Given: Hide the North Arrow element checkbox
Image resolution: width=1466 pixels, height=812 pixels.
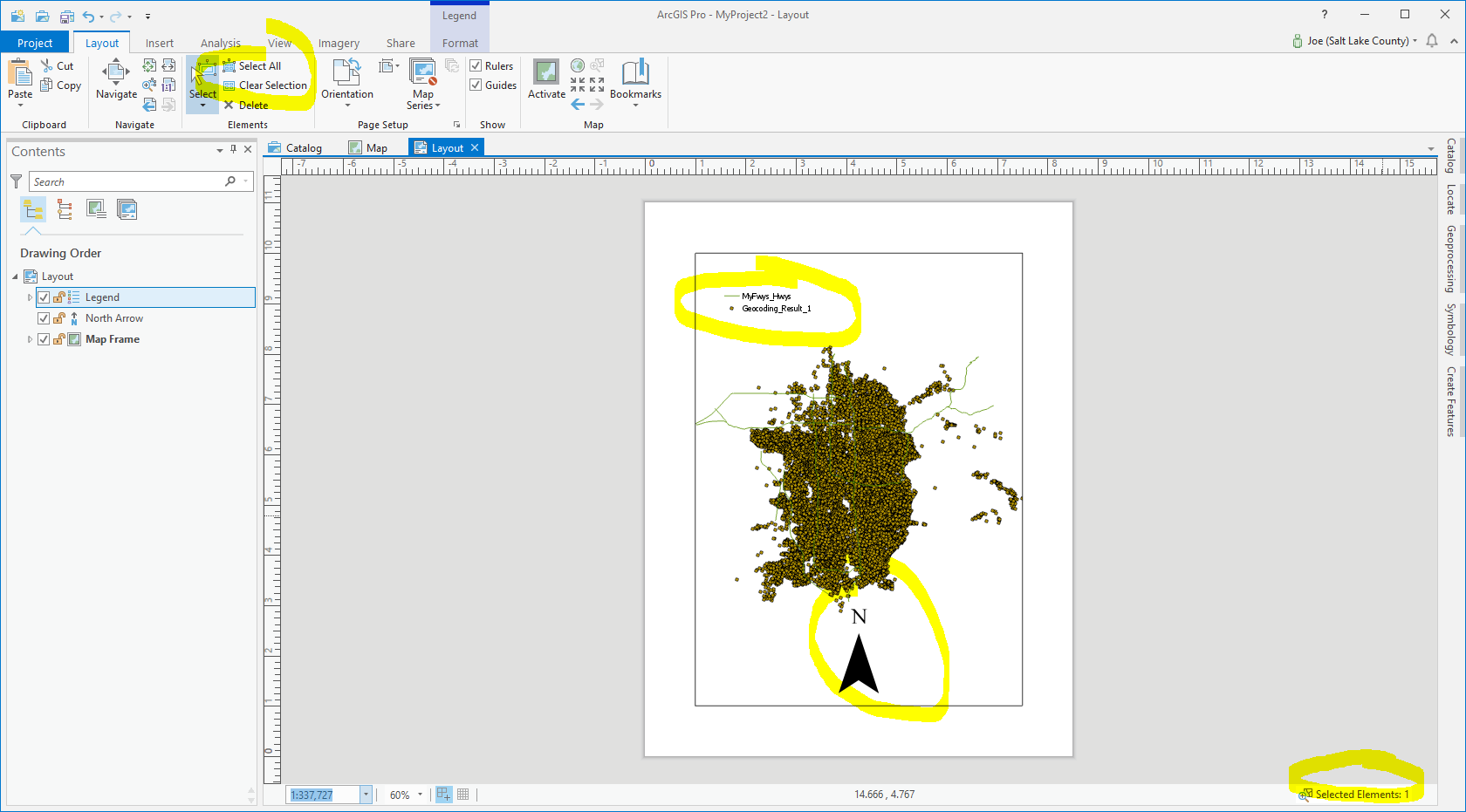Looking at the screenshot, I should [44, 318].
